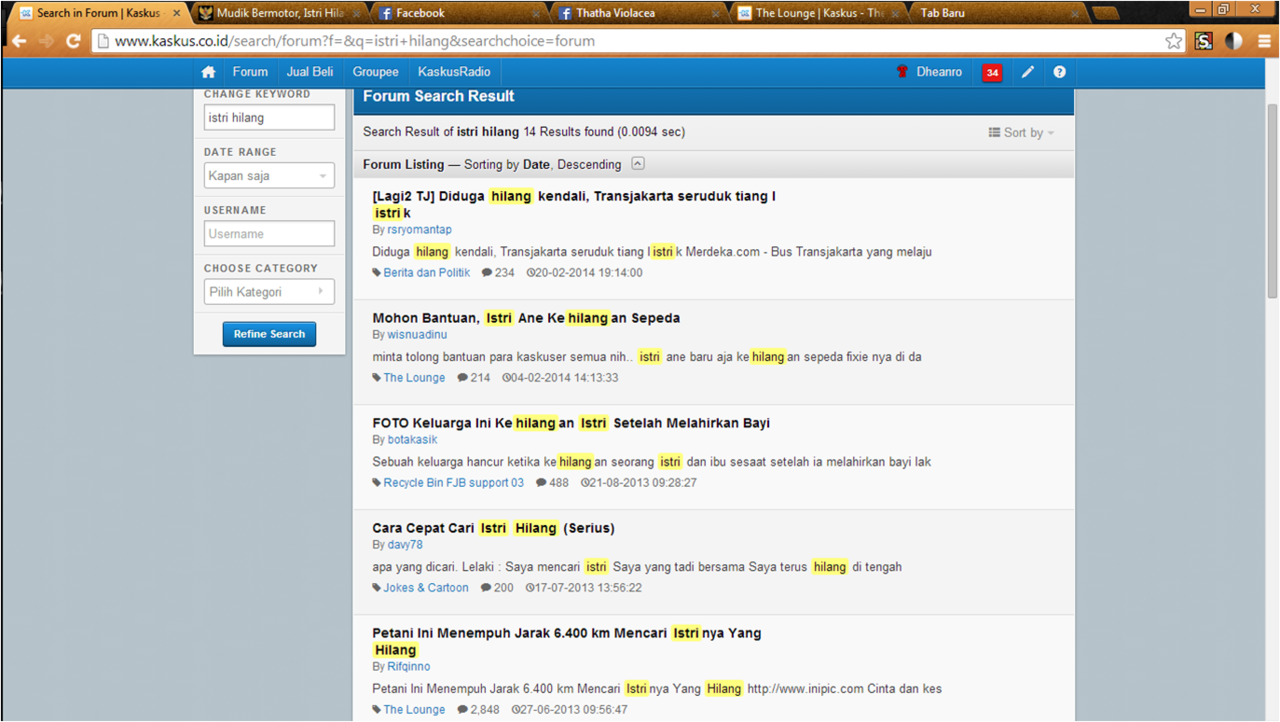Open Recycle Bin FJB support 03 tag
This screenshot has width=1280, height=722.
coord(454,483)
